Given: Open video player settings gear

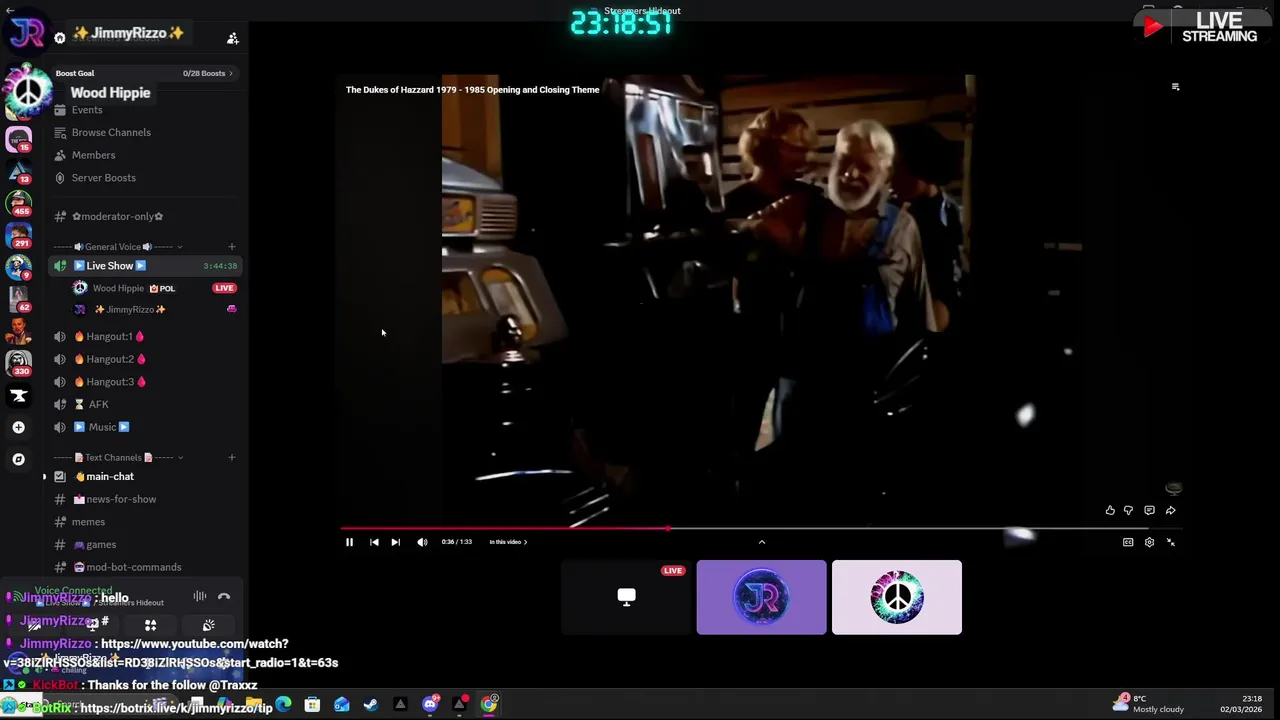Looking at the screenshot, I should tap(1149, 542).
